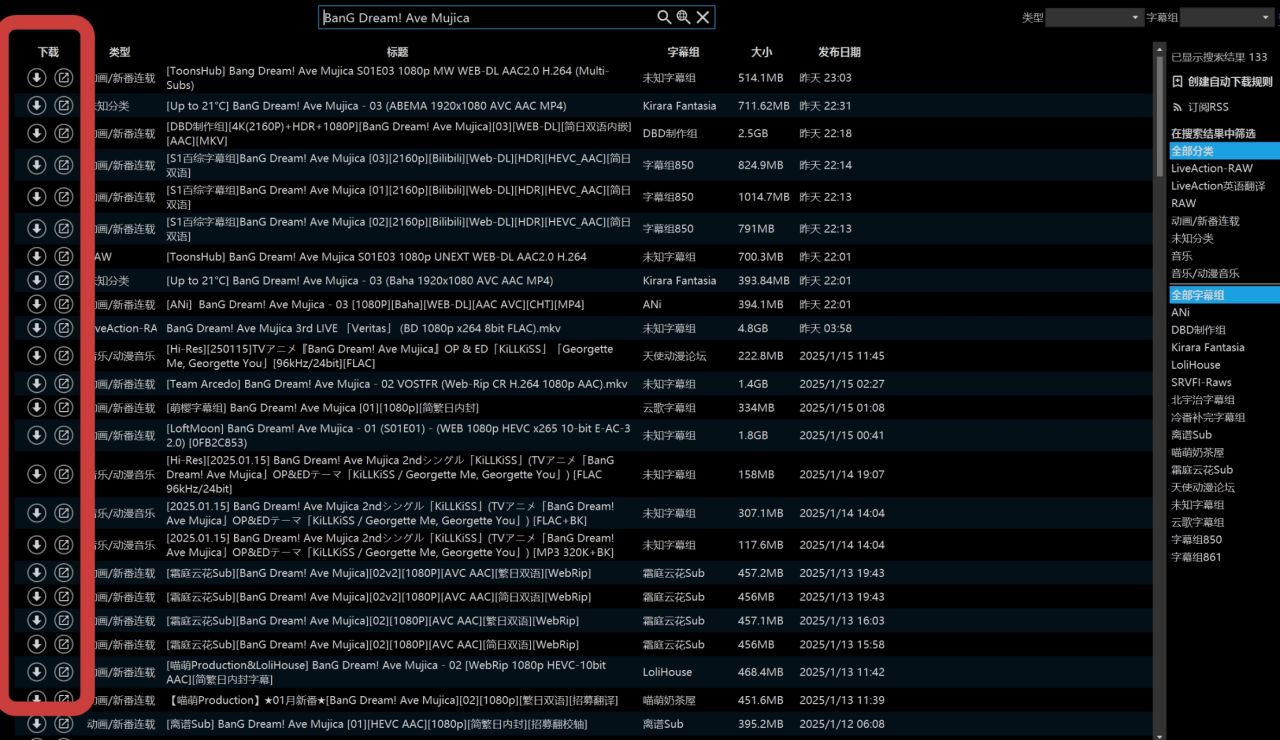Open details icon for ToonsHub MW WEB-DL row

tap(64, 77)
